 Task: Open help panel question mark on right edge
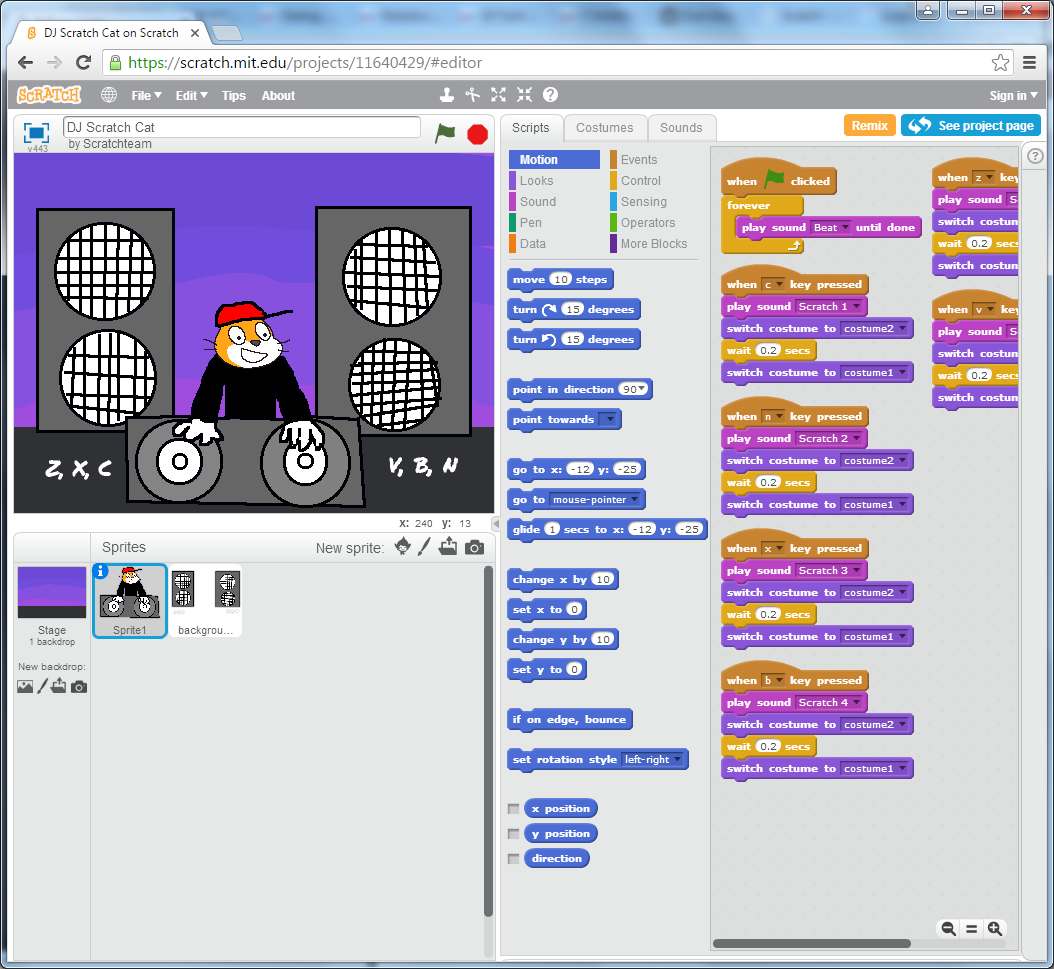pyautogui.click(x=1035, y=156)
